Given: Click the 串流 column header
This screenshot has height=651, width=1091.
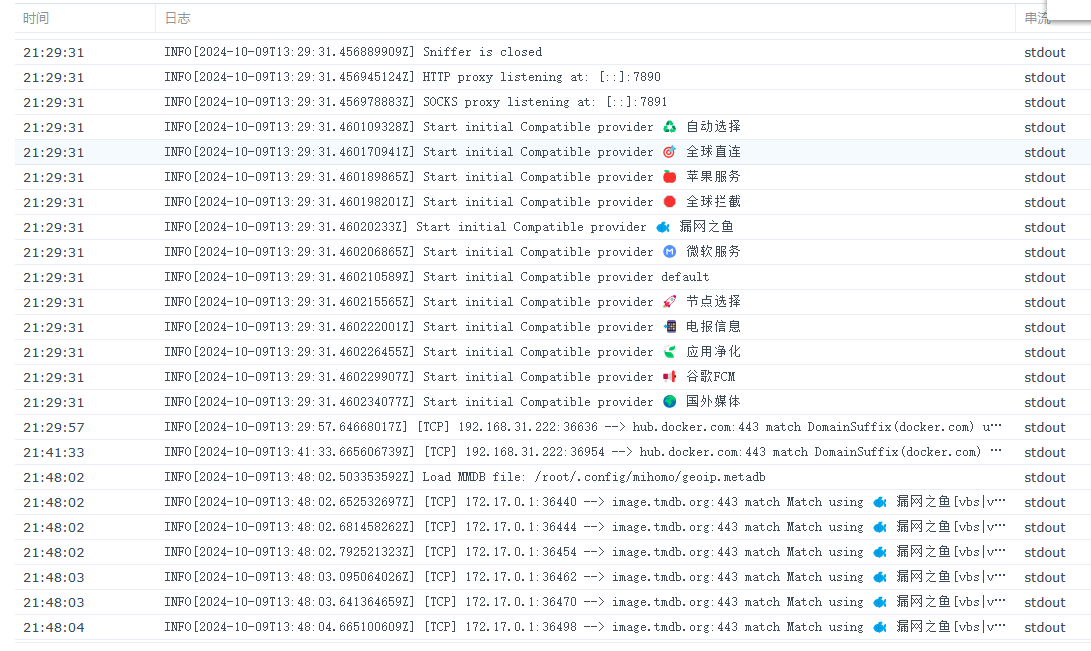Looking at the screenshot, I should point(1037,18).
